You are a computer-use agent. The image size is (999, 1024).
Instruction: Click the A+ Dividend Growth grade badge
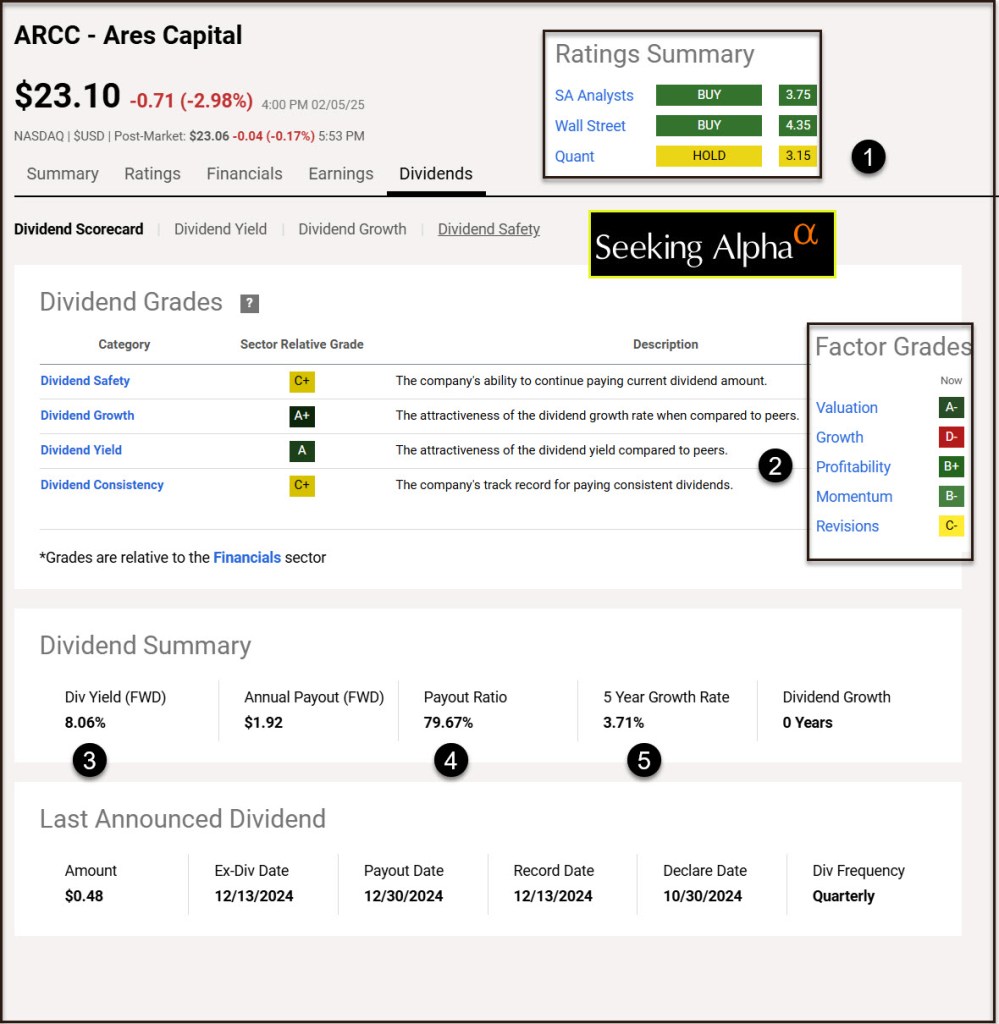point(302,416)
